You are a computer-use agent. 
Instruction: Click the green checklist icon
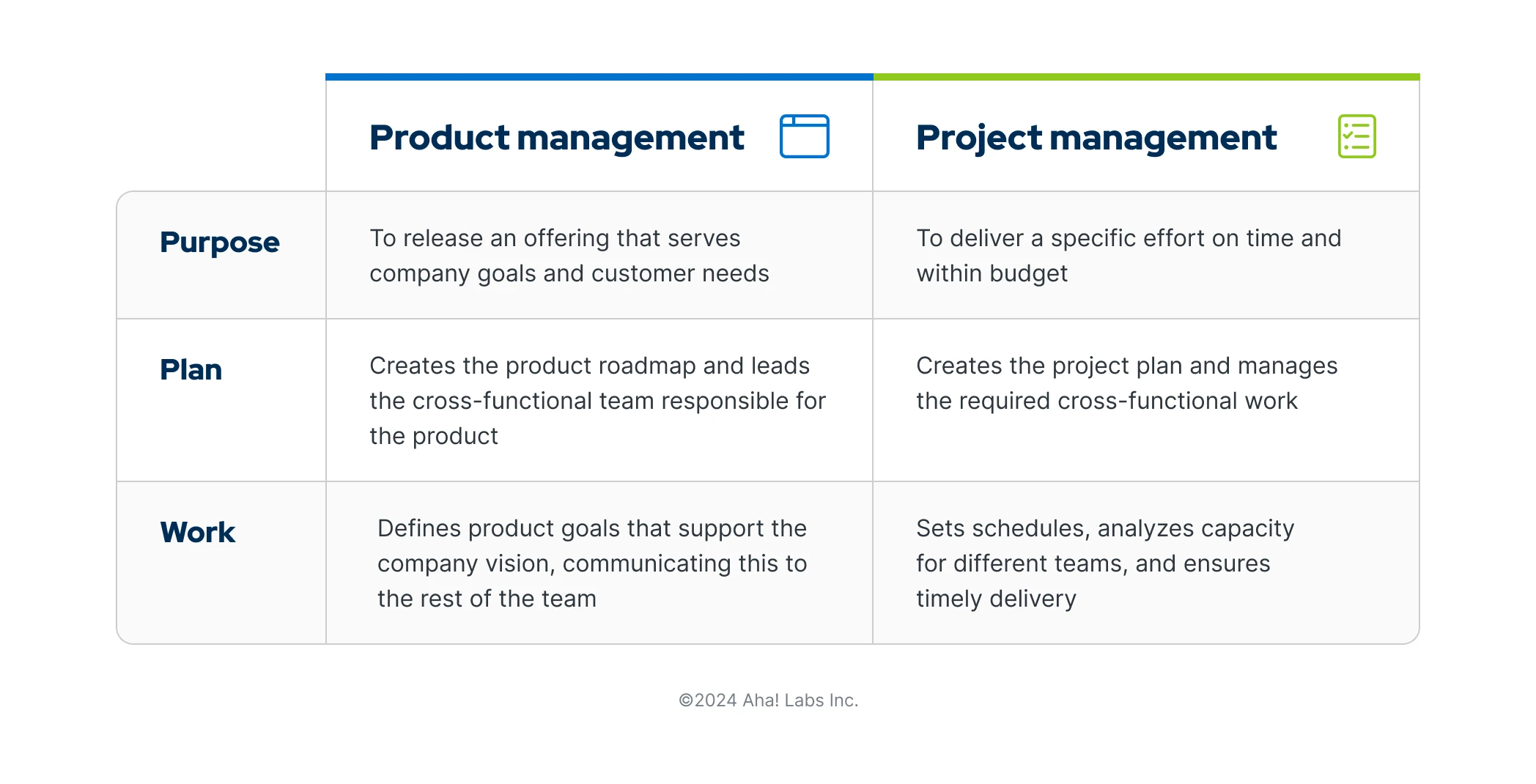coord(1356,136)
